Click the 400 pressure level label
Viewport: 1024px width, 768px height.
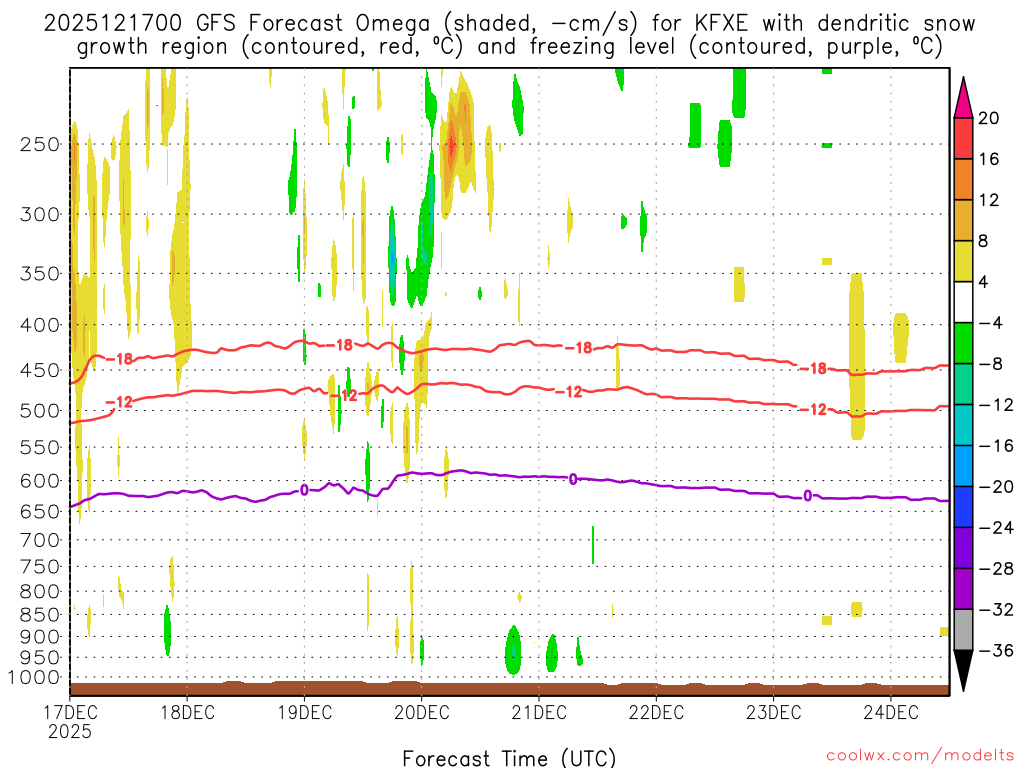coord(40,325)
